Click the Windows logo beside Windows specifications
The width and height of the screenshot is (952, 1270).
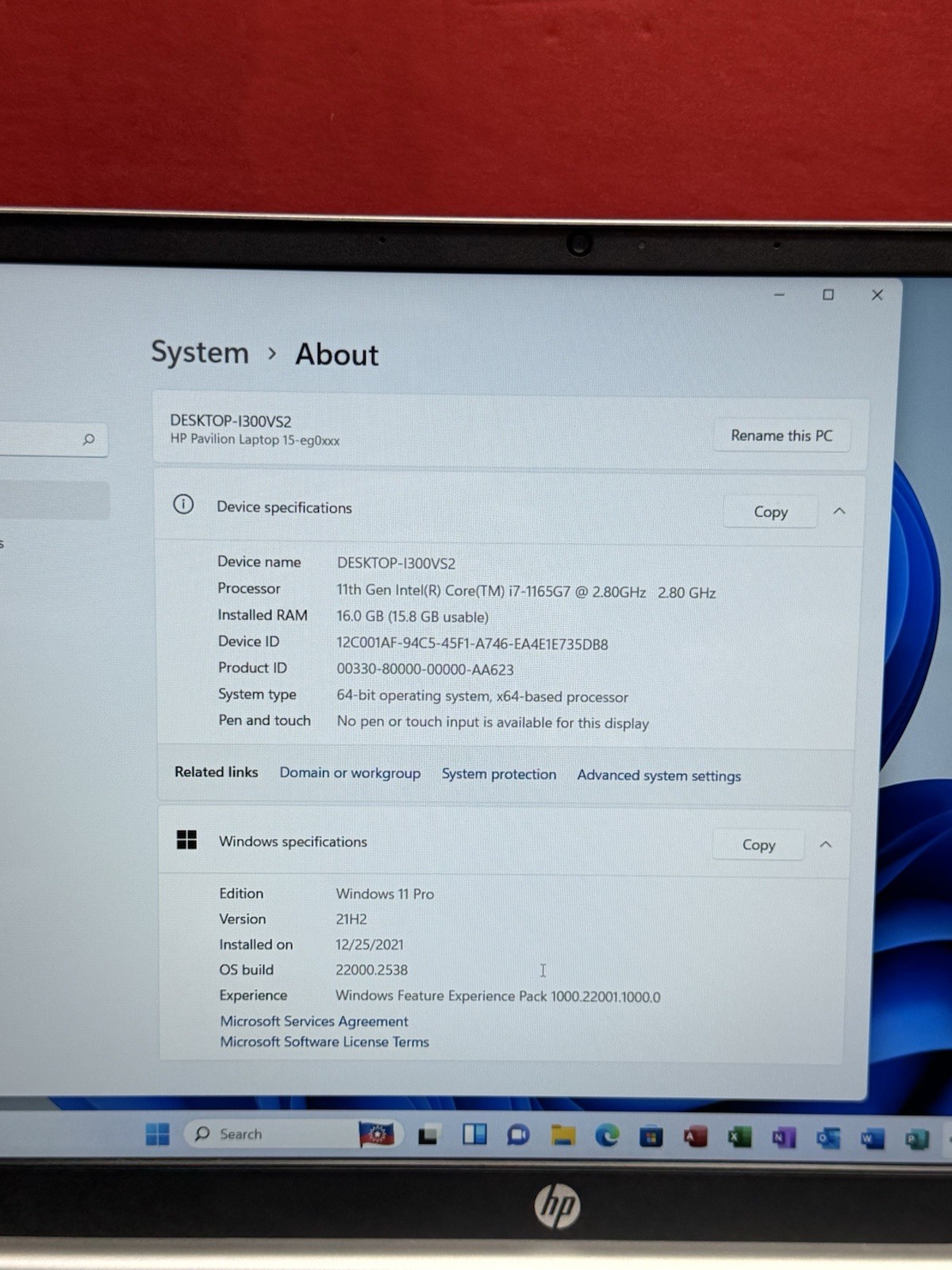[186, 840]
